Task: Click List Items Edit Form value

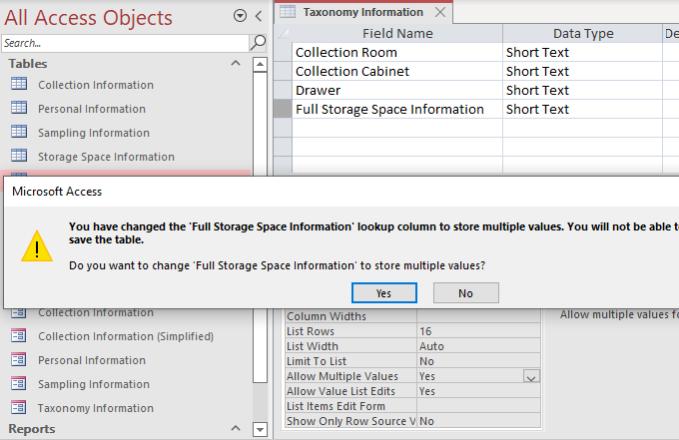Action: click(x=479, y=406)
